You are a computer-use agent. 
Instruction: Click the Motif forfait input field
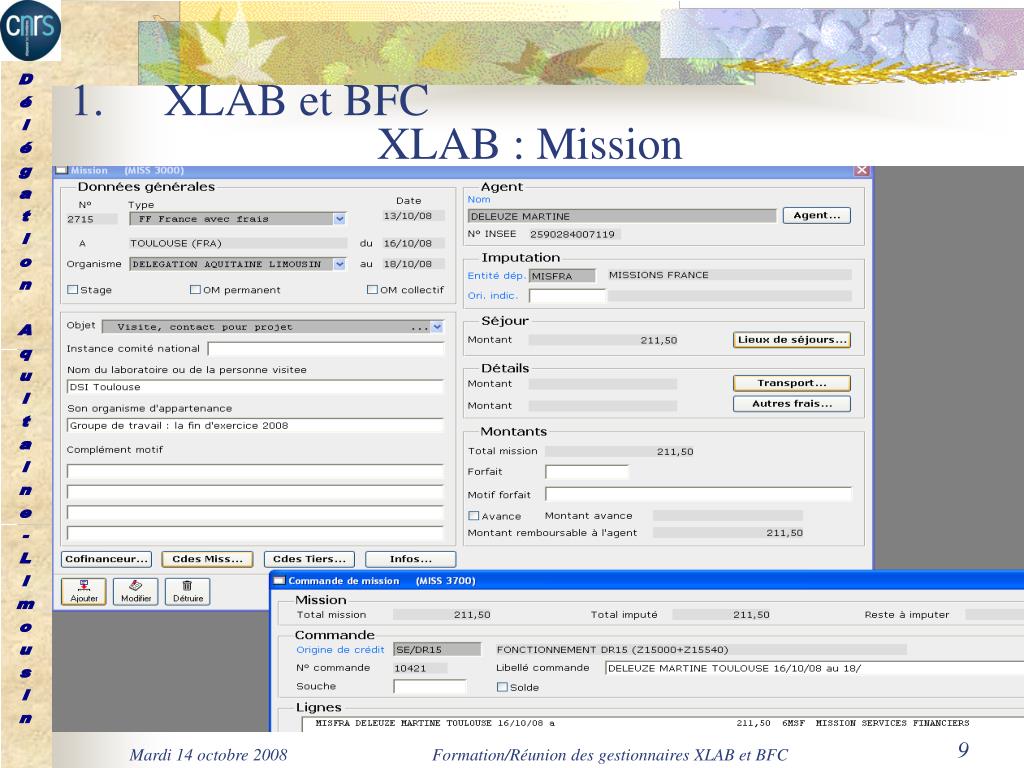(x=698, y=494)
